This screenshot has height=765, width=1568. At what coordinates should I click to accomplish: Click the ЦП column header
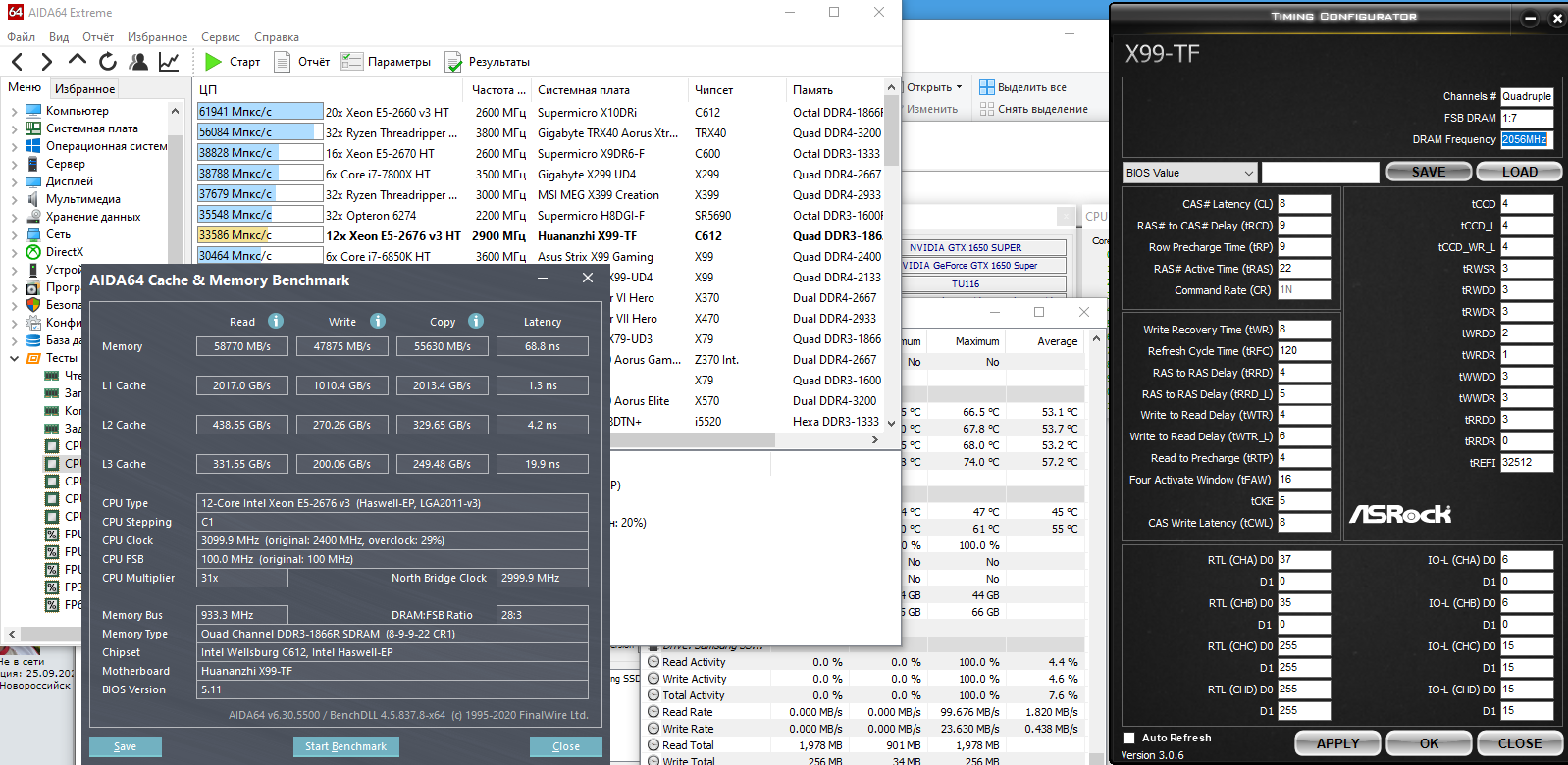click(329, 89)
